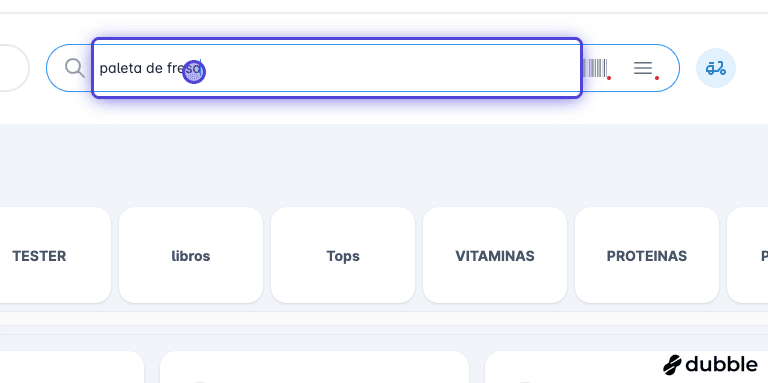
Task: Click the dubble wordmark text
Action: [x=721, y=364]
